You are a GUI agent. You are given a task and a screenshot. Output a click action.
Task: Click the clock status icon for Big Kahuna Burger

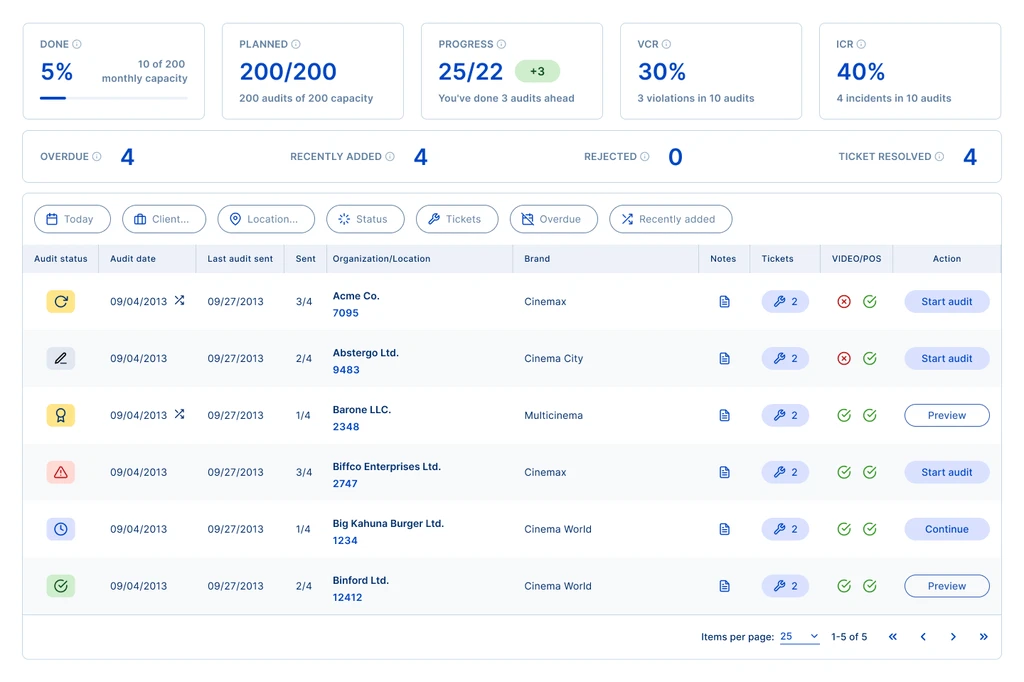pyautogui.click(x=61, y=528)
